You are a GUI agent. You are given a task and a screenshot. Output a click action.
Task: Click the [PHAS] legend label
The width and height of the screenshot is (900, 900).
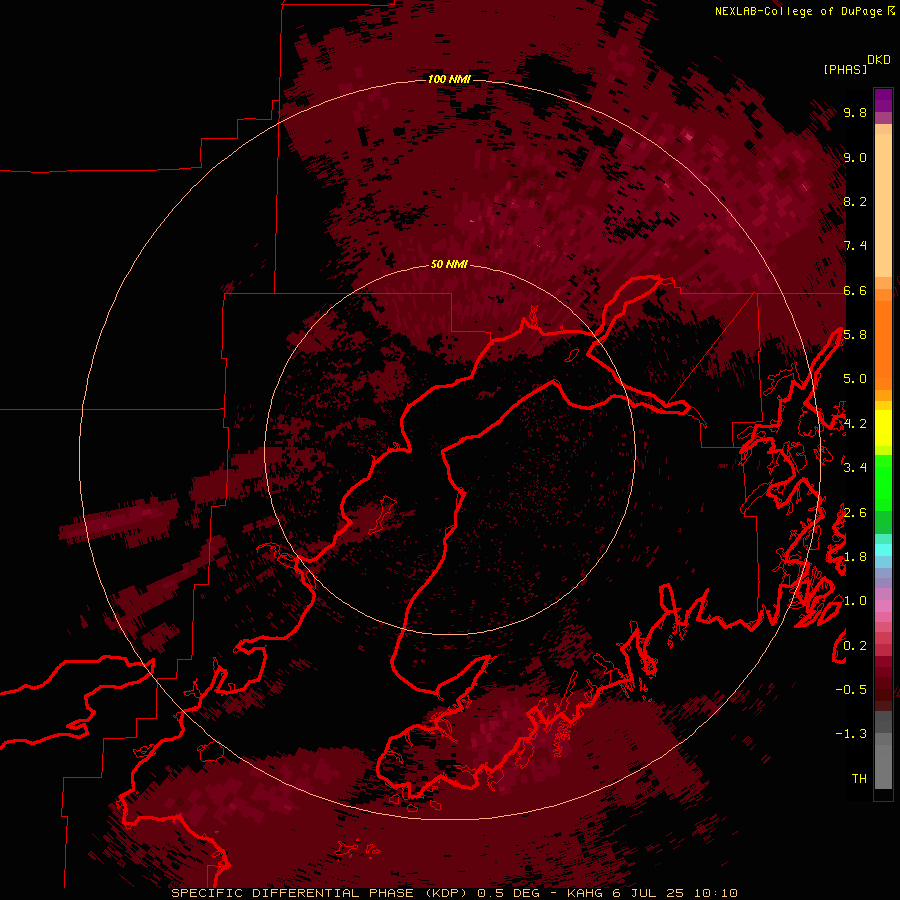tap(845, 69)
